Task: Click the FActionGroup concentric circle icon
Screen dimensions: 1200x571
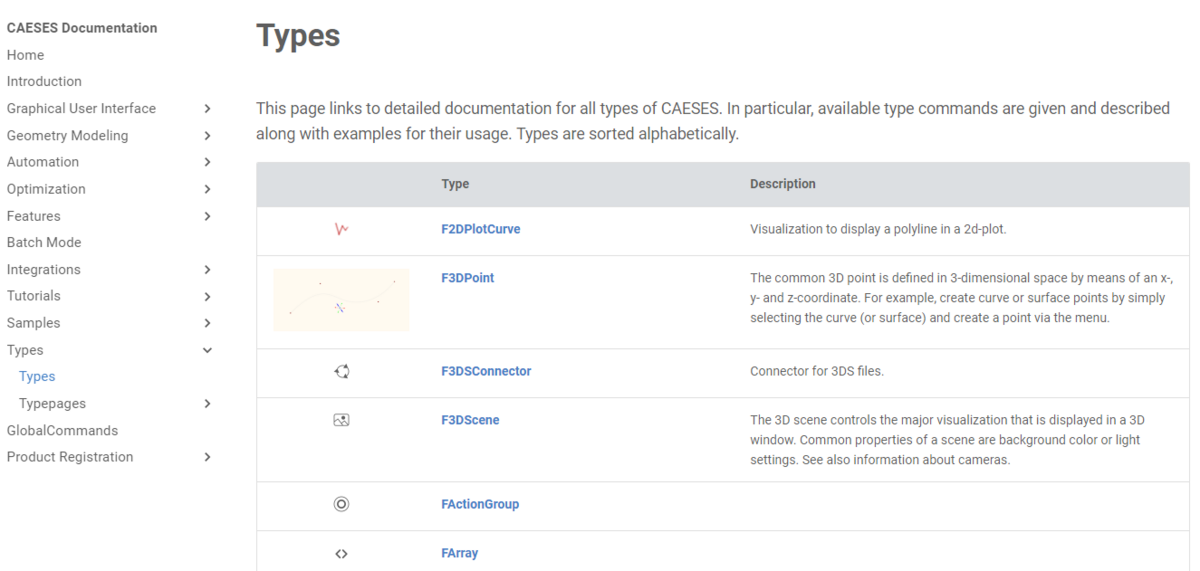Action: click(341, 504)
